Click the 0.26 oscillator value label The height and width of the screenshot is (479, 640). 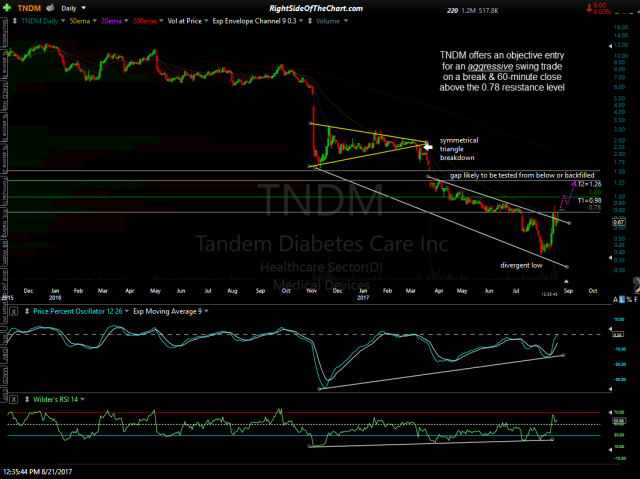tap(618, 335)
